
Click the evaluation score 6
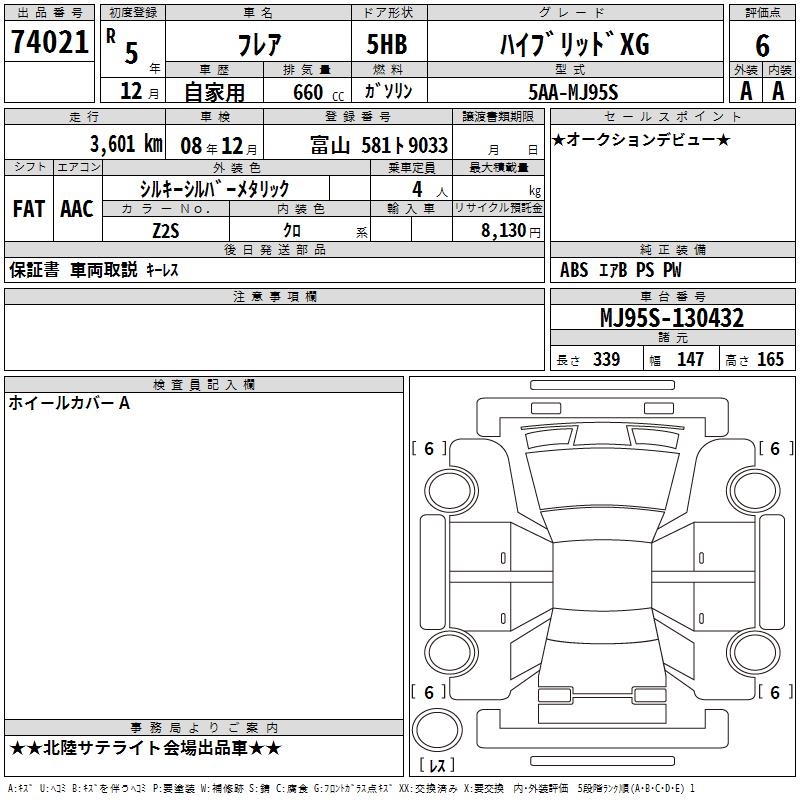(x=762, y=45)
